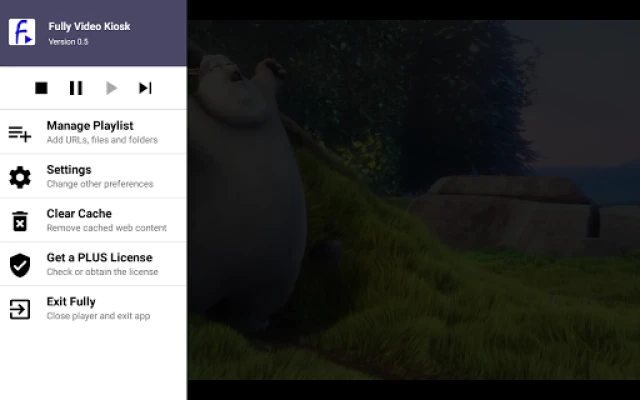Image resolution: width=640 pixels, height=400 pixels.
Task: Click the Version 0.5 text in header
Action: point(68,41)
